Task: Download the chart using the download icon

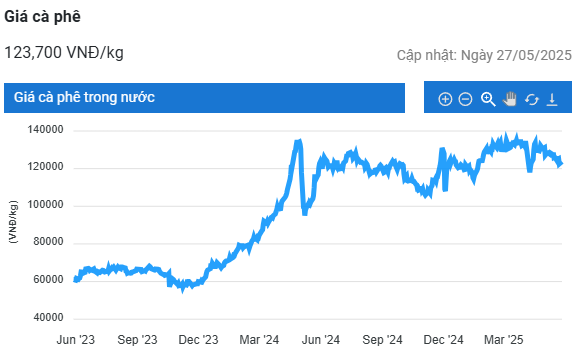Action: (552, 100)
